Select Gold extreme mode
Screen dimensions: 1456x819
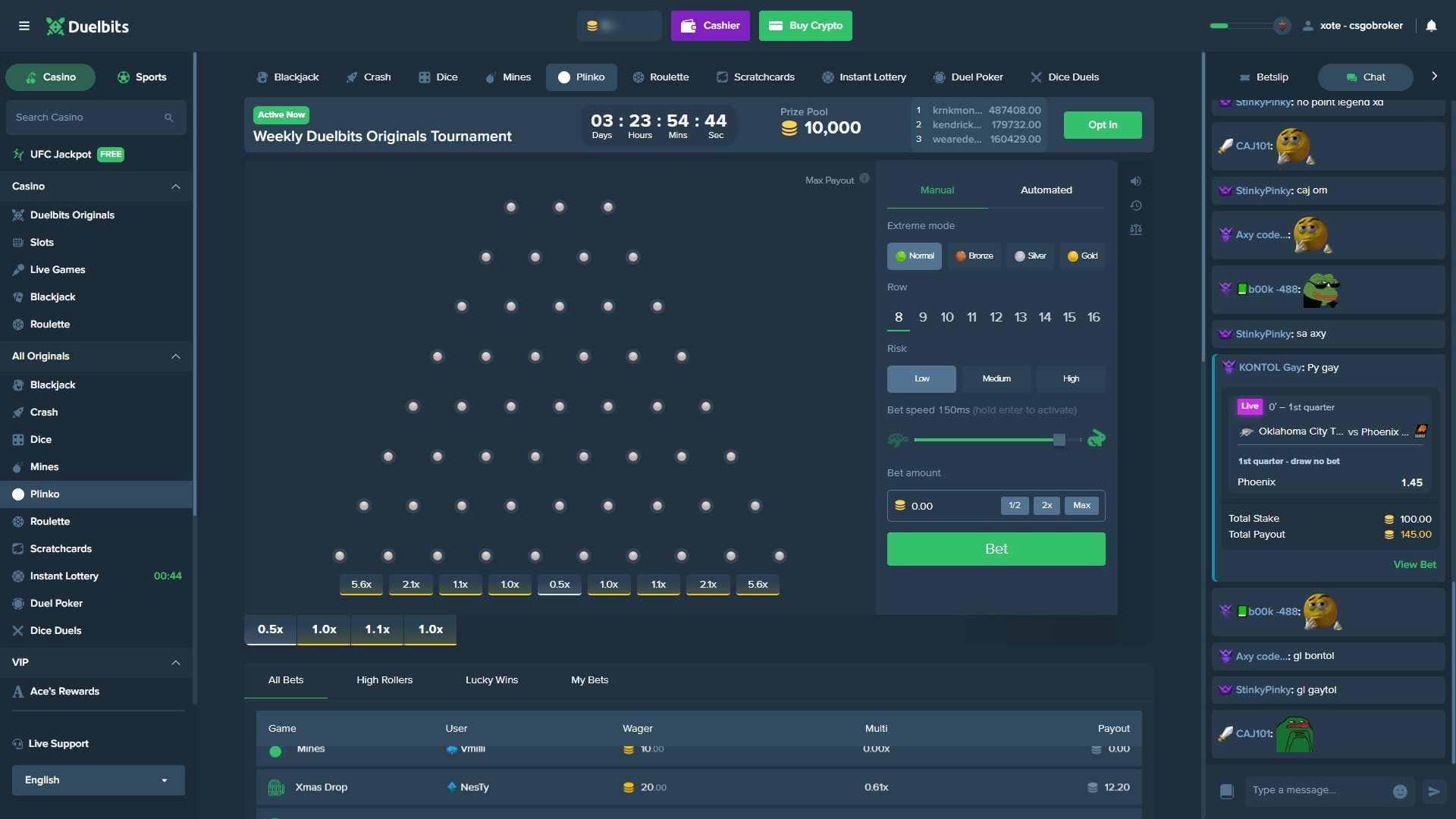(1082, 256)
